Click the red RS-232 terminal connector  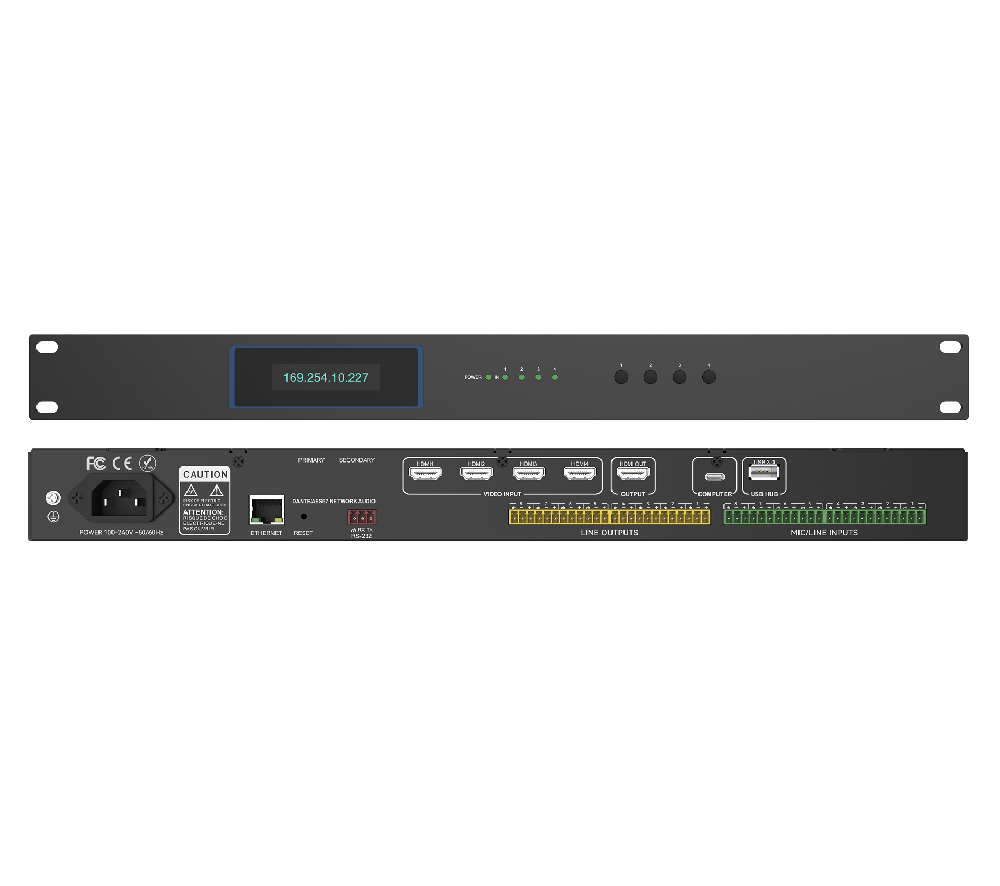(x=362, y=517)
